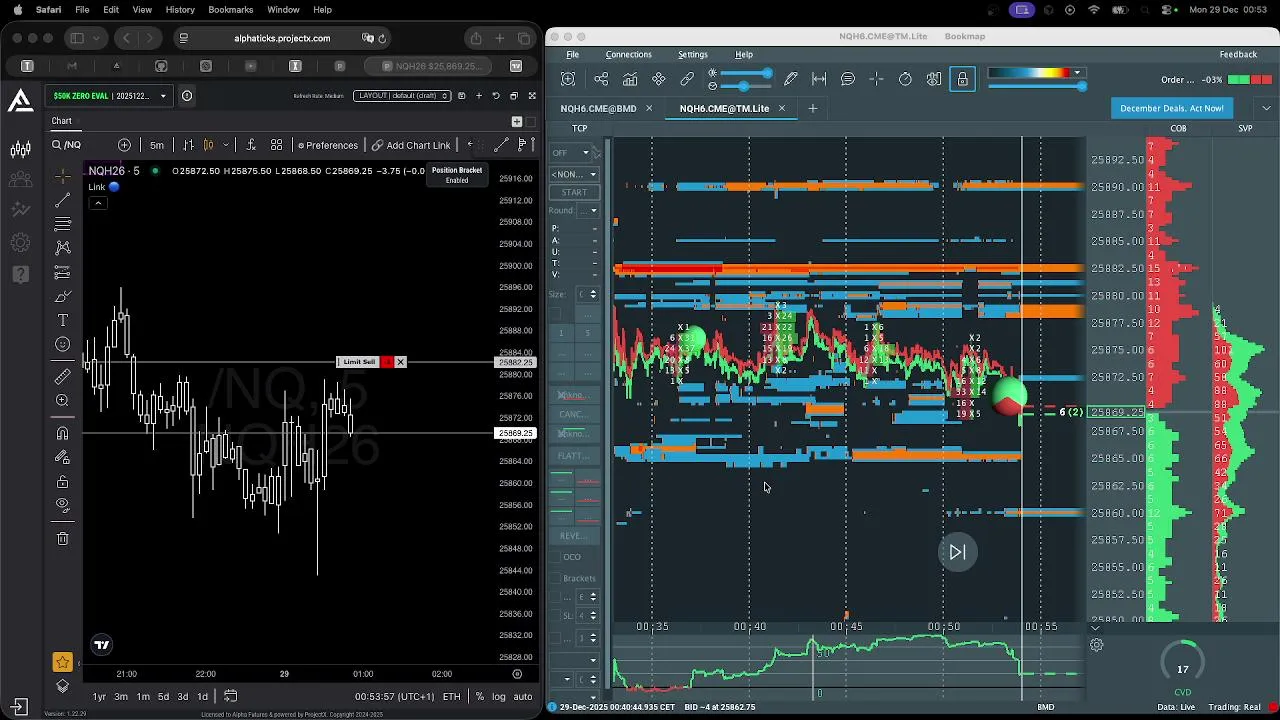Toggle hide all drawings eye icon
1280x720 pixels.
(62, 505)
